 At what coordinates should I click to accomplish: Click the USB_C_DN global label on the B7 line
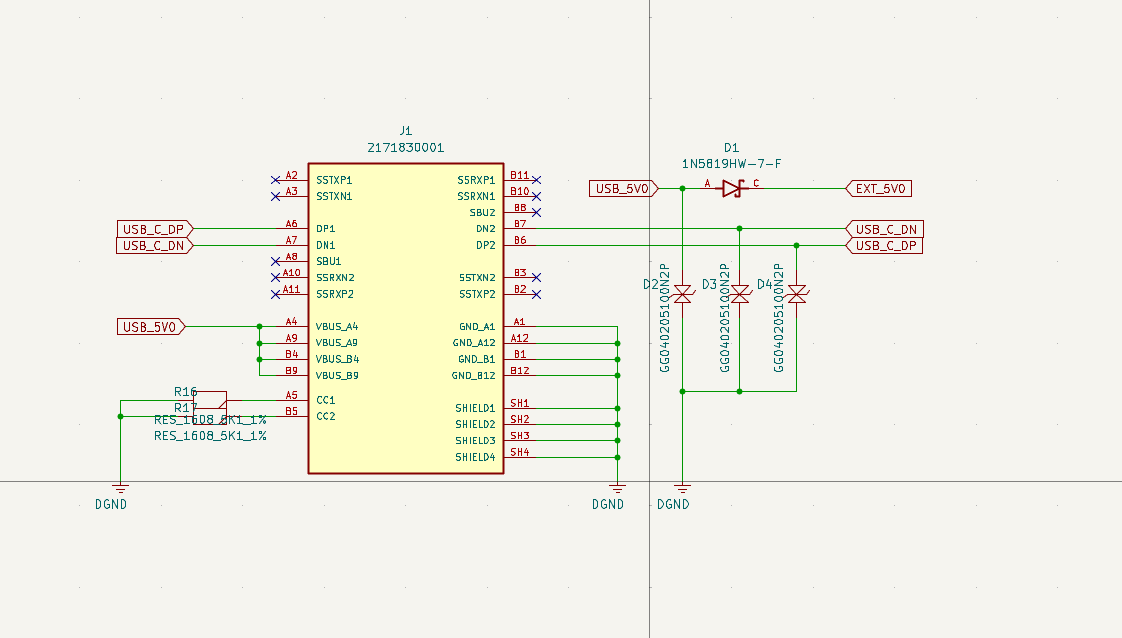point(884,230)
